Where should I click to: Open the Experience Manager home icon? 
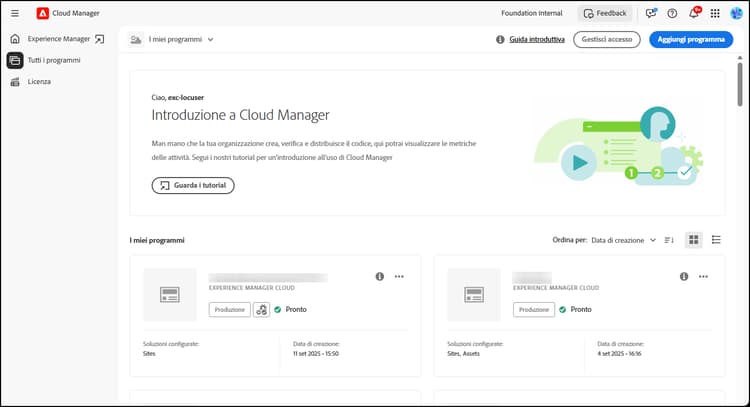[x=15, y=39]
